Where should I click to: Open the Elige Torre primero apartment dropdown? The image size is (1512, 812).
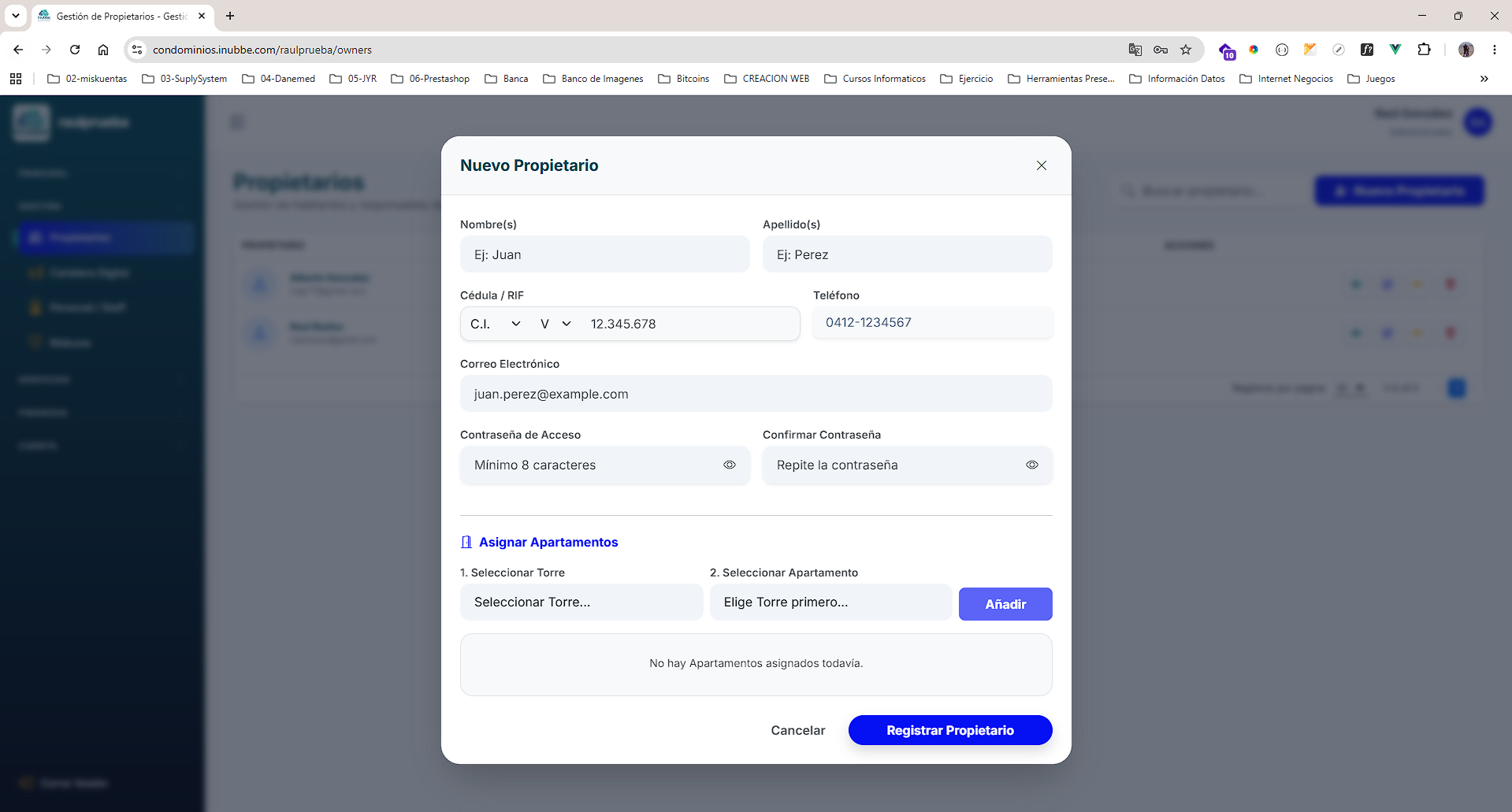point(831,602)
